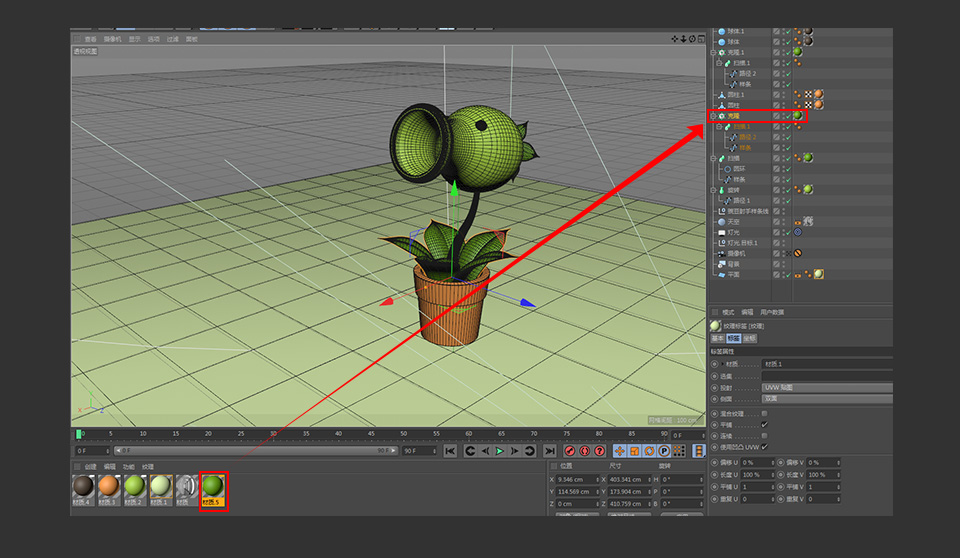
Task: Go to the next keyframe
Action: click(x=530, y=451)
